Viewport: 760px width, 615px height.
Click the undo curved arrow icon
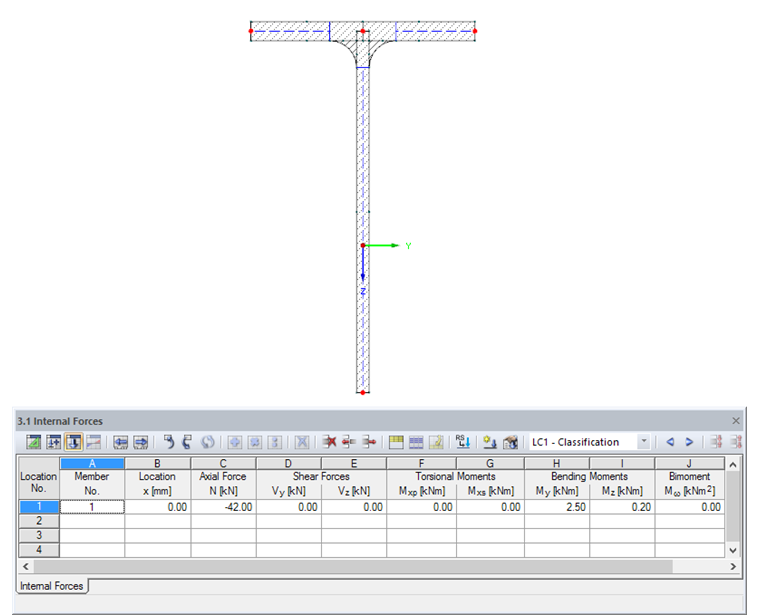tap(168, 442)
